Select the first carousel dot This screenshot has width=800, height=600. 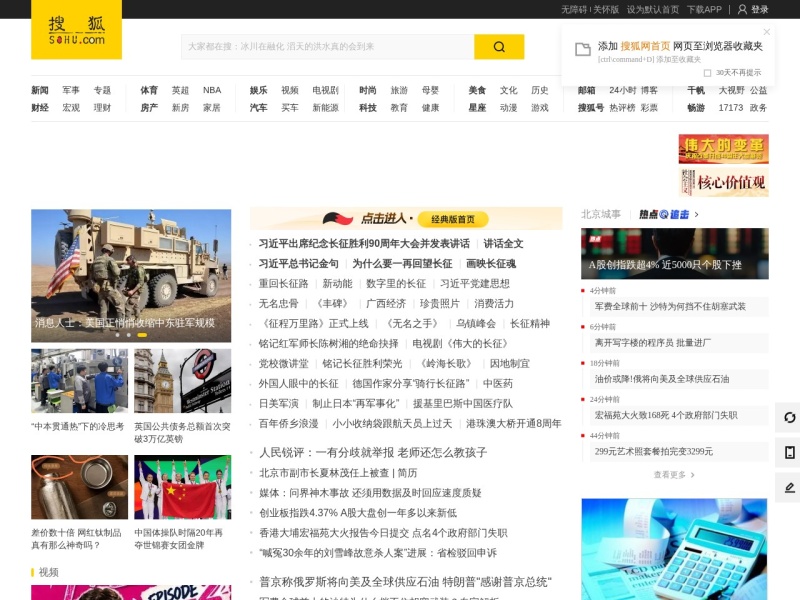(117, 335)
